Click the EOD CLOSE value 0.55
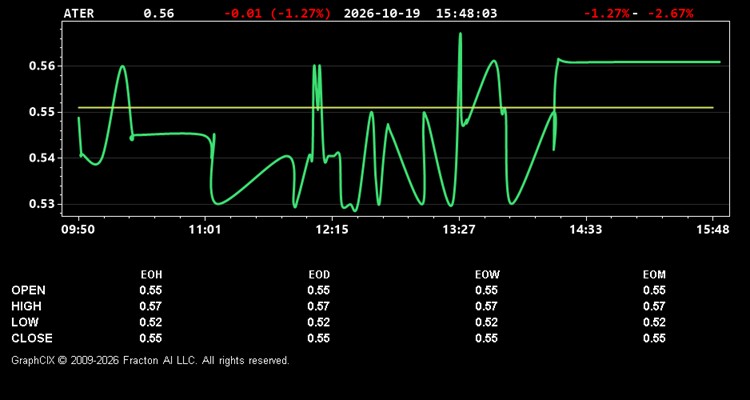Image resolution: width=750 pixels, height=400 pixels. [319, 338]
